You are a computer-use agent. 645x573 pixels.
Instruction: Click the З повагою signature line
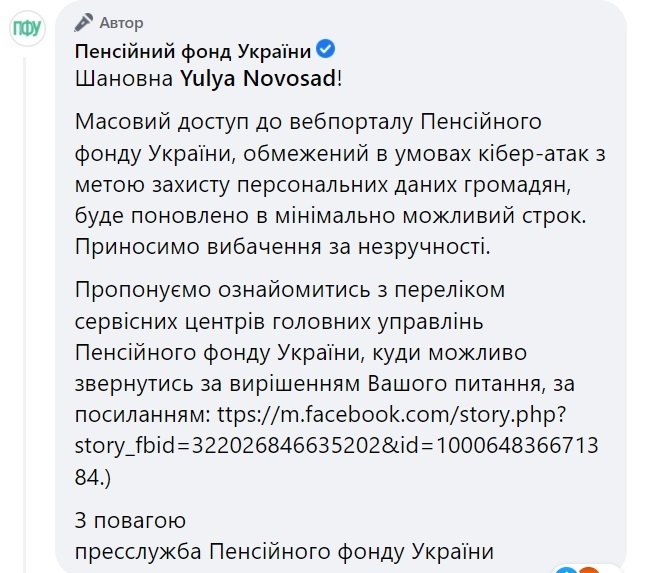(x=130, y=520)
